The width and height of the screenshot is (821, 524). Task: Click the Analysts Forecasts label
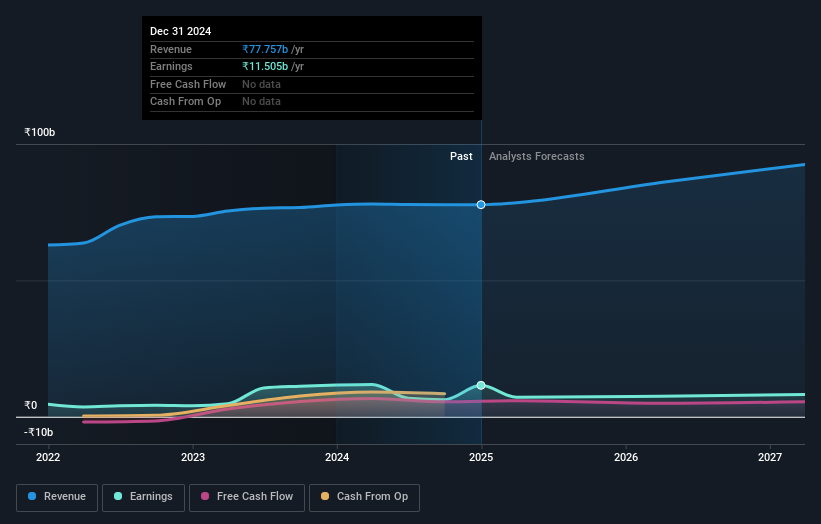pos(537,157)
